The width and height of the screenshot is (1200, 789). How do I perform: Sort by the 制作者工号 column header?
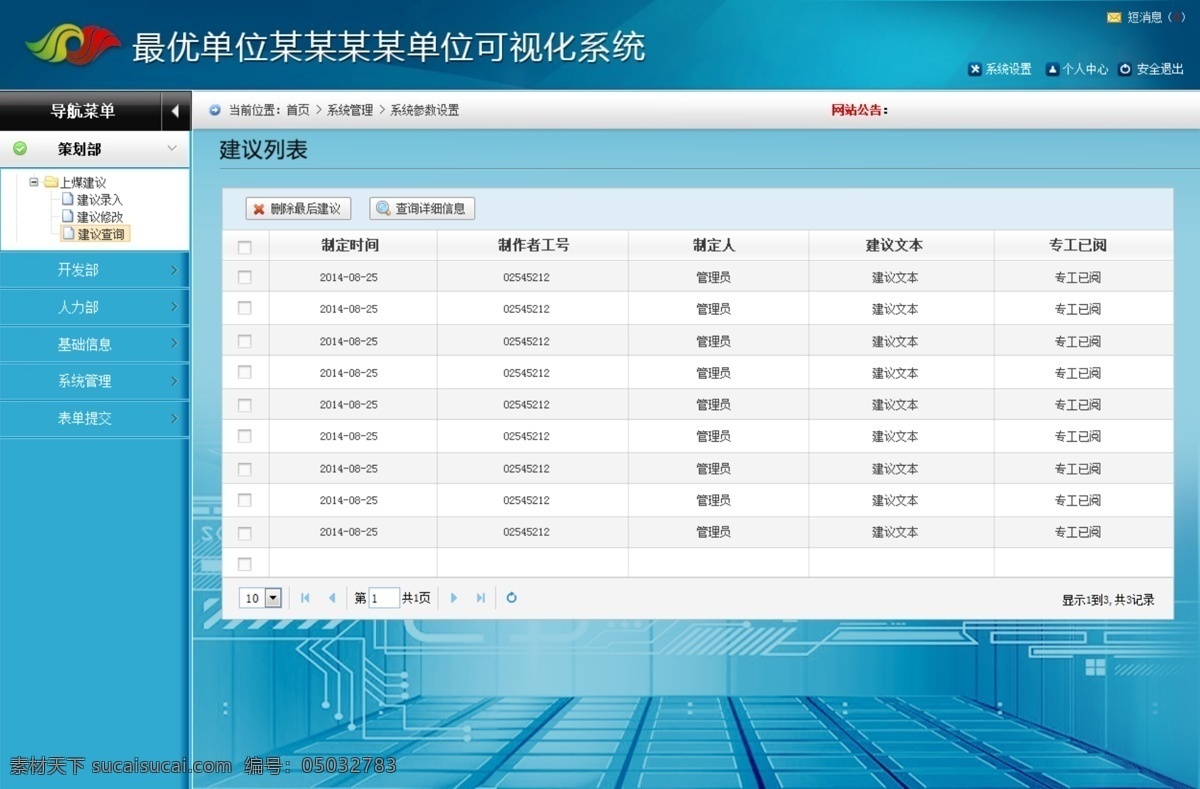pos(533,245)
